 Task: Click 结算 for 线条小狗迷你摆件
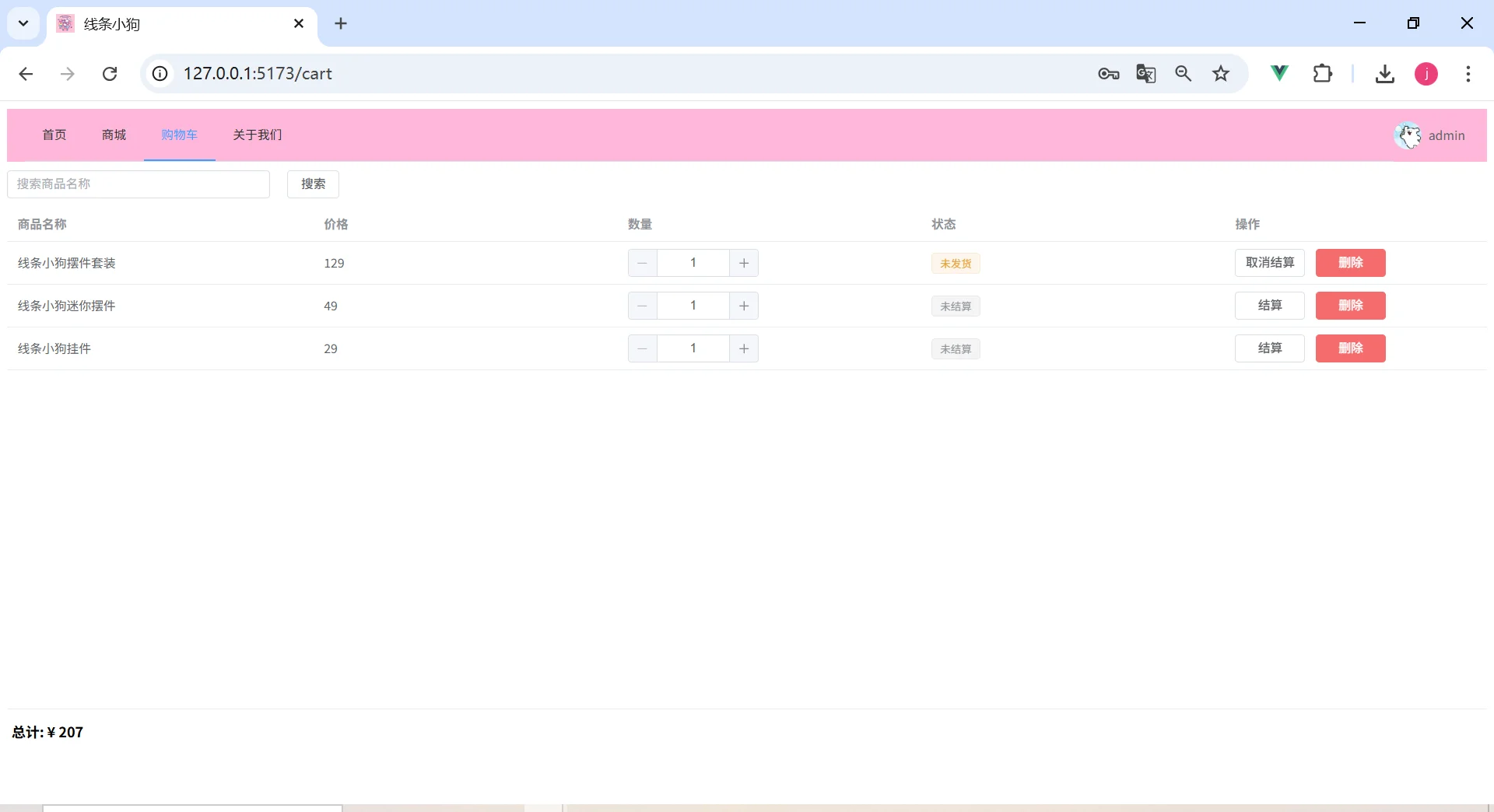pos(1270,306)
